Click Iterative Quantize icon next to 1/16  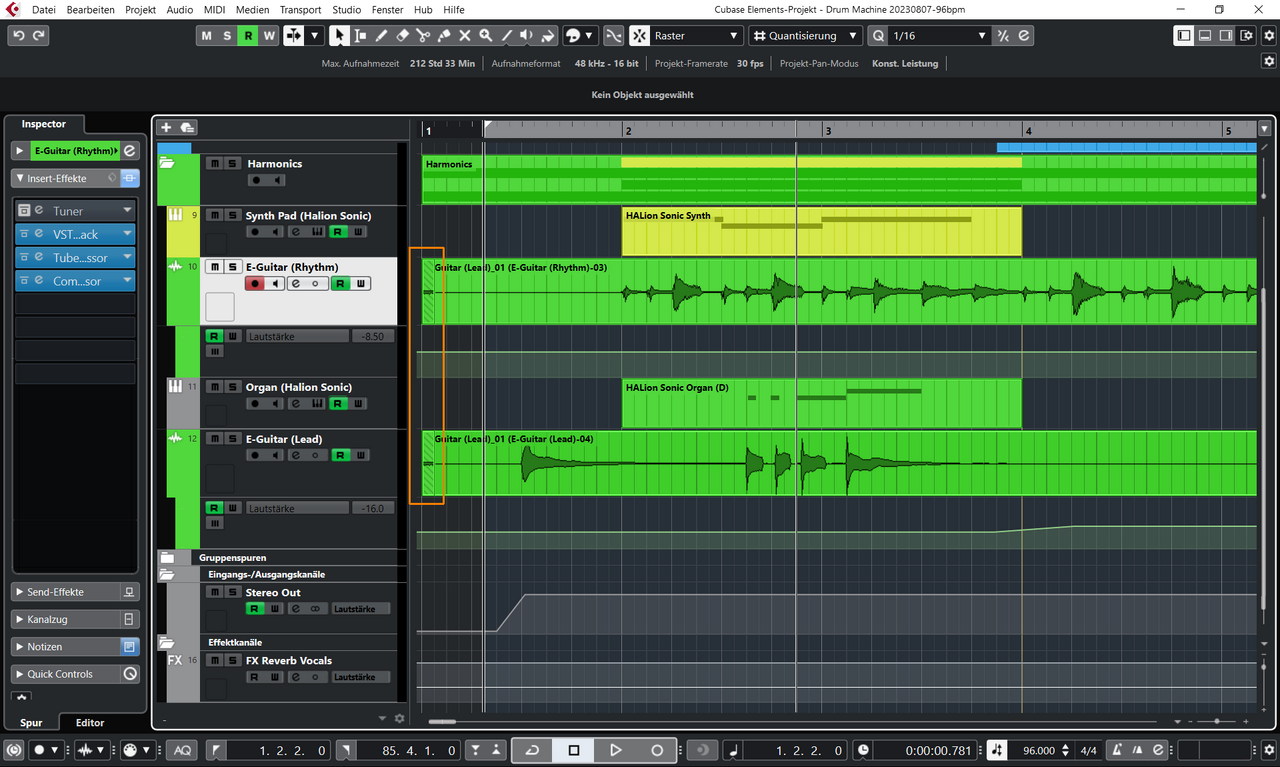pyautogui.click(x=1003, y=36)
